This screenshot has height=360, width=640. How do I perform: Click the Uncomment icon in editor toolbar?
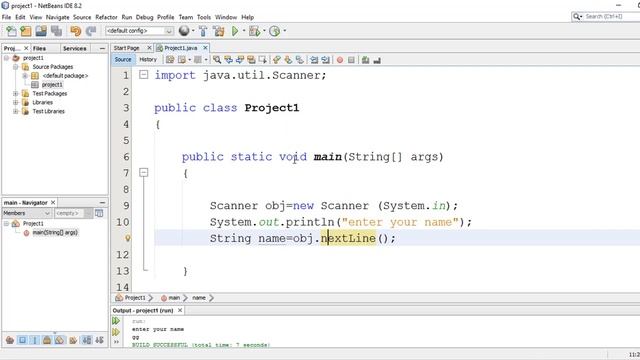pos(377,60)
